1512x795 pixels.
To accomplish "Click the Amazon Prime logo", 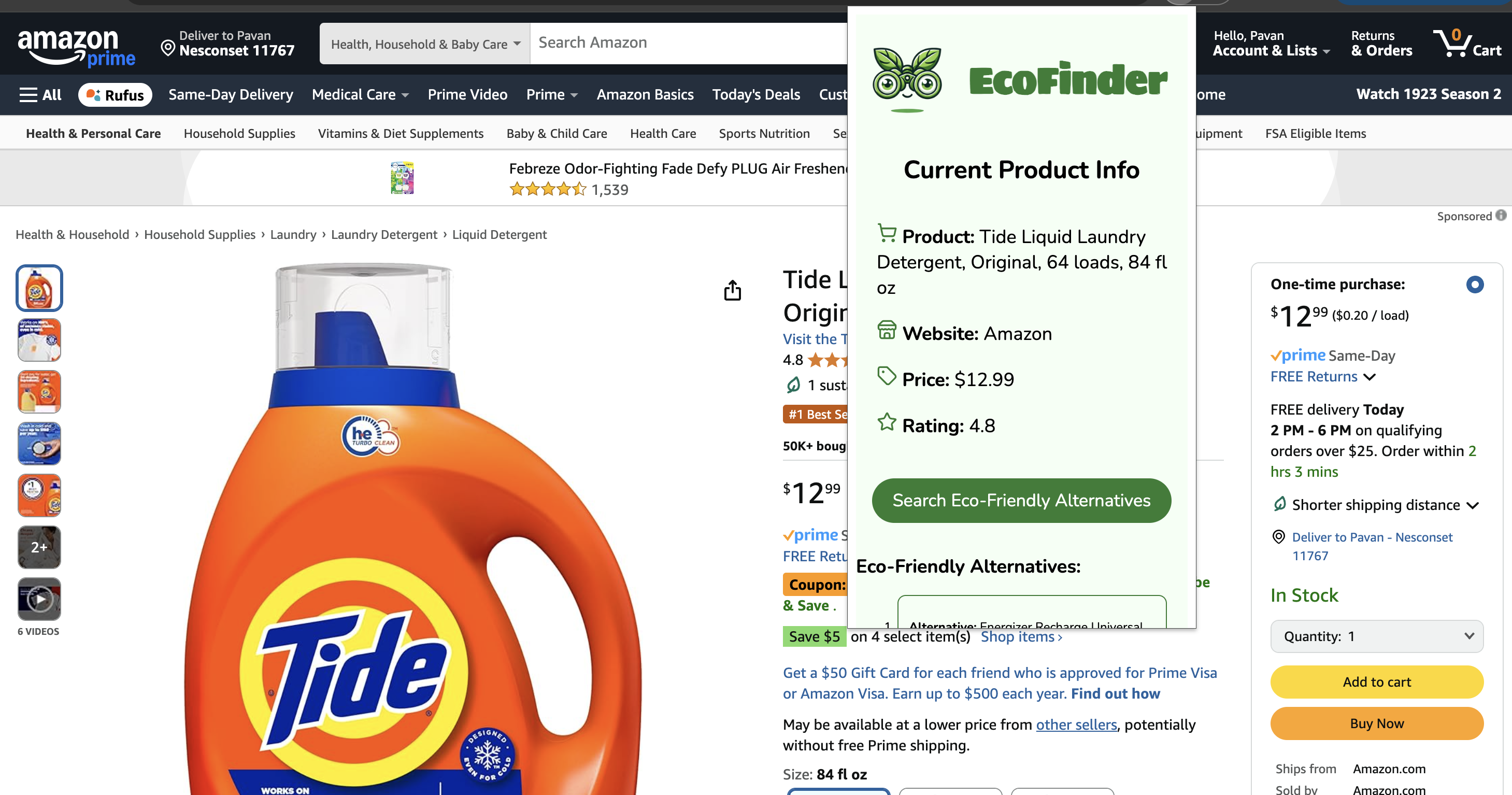I will click(x=76, y=47).
